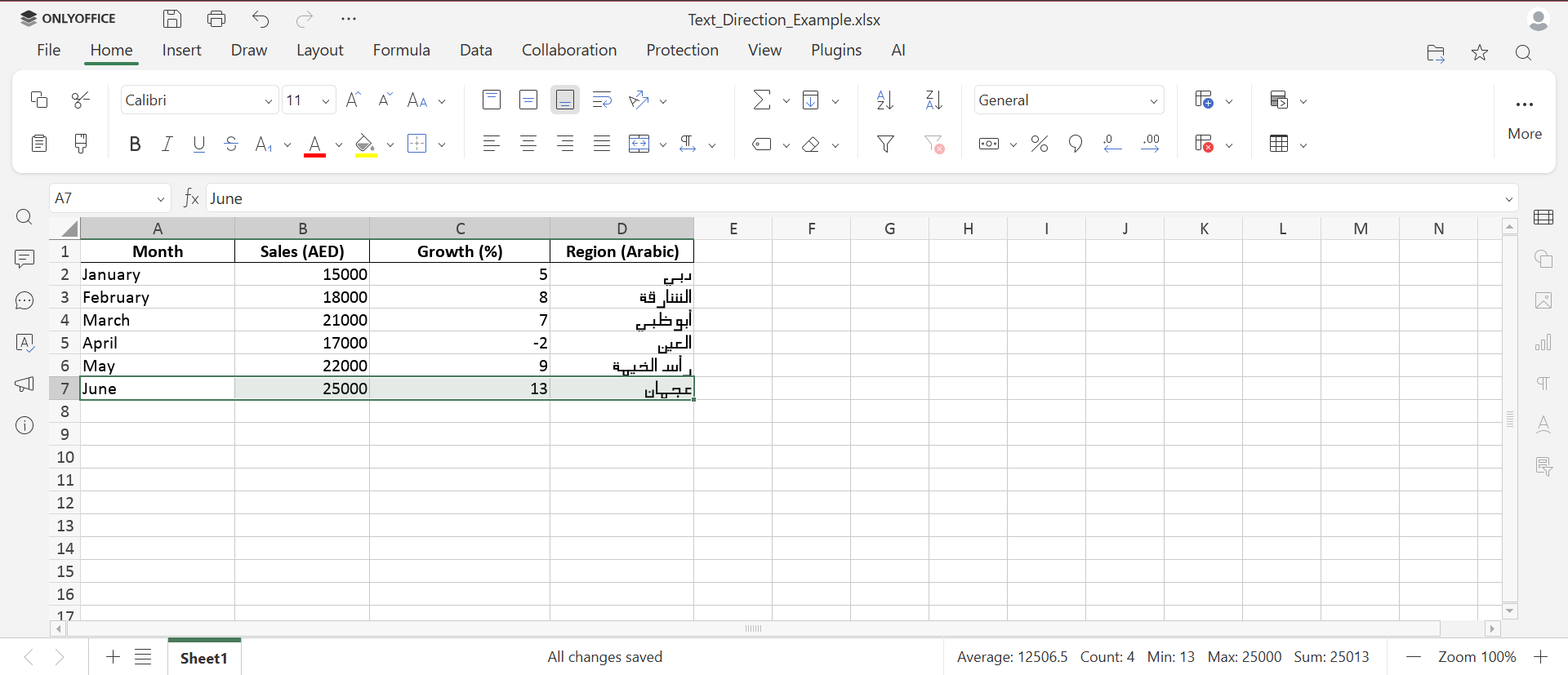Apply Comma style formatting
The height and width of the screenshot is (675, 1568).
(1076, 144)
